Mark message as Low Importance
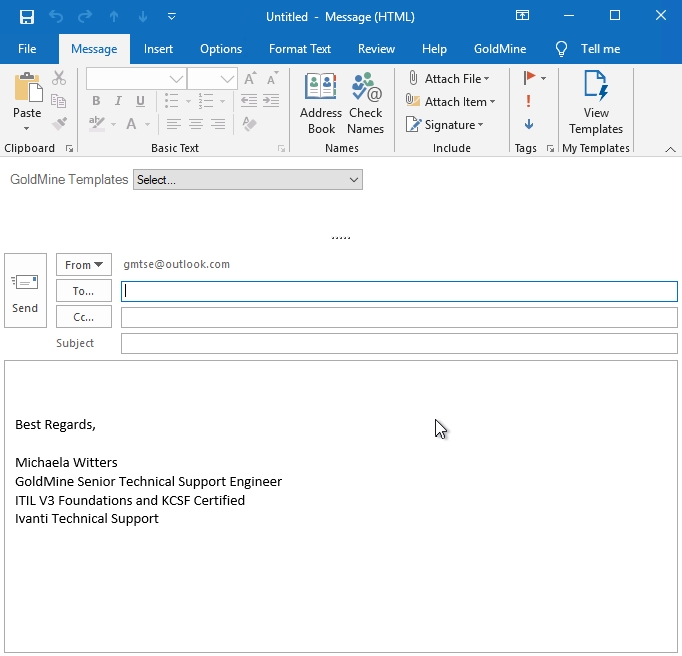Screen dimensions: 682x656 coord(528,124)
